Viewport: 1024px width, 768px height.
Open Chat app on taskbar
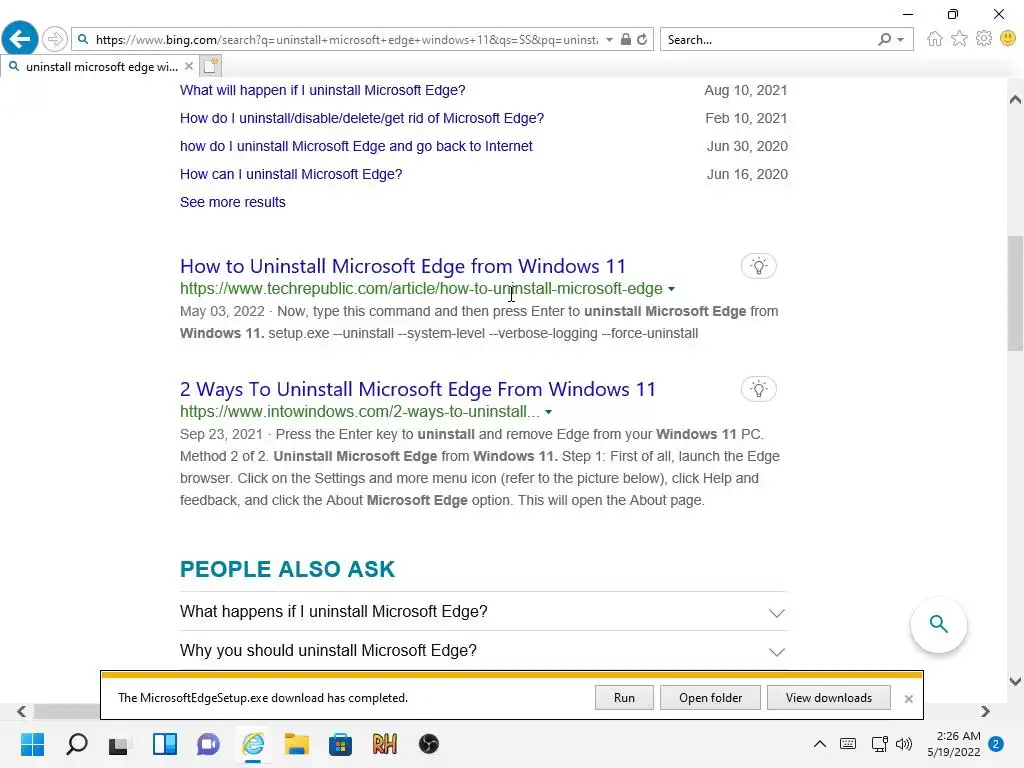point(208,744)
